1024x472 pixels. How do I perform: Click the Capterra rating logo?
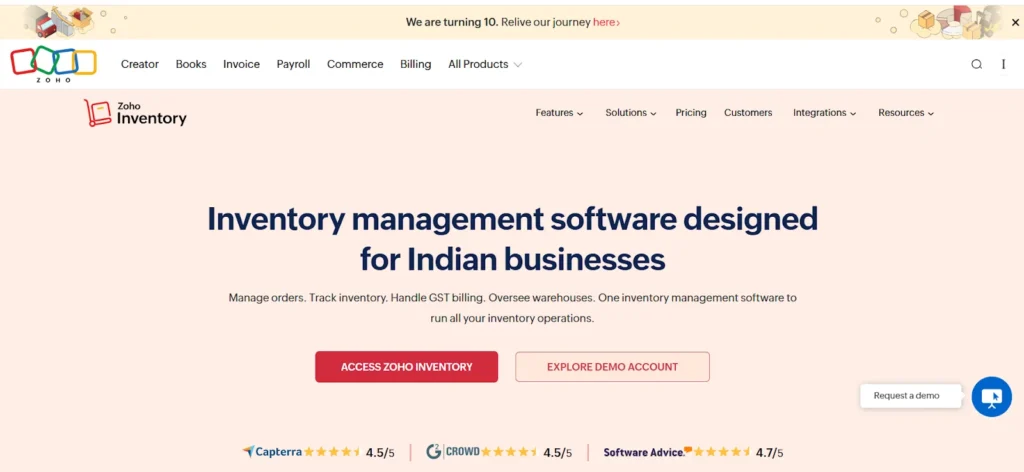(x=272, y=452)
